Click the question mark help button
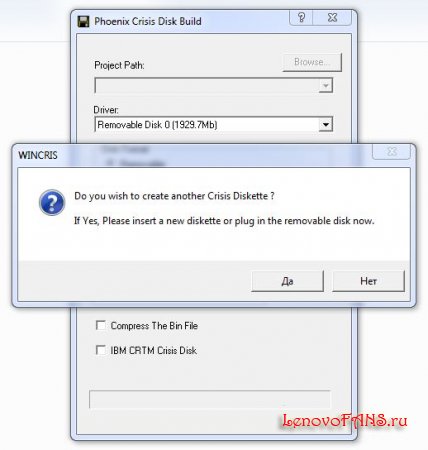This screenshot has height=450, width=428. point(301,17)
